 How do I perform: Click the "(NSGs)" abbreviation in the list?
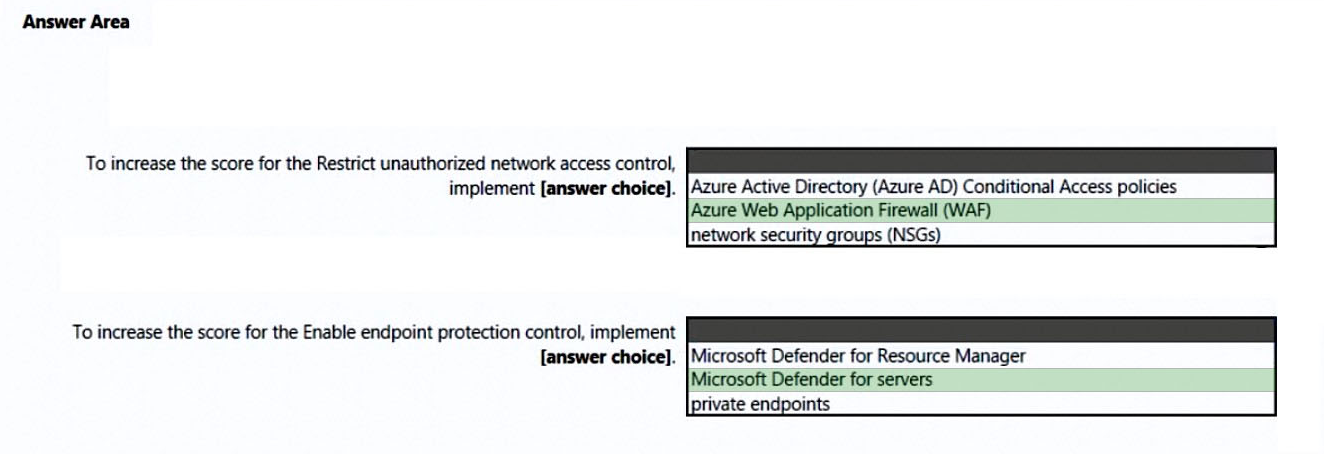(x=909, y=236)
